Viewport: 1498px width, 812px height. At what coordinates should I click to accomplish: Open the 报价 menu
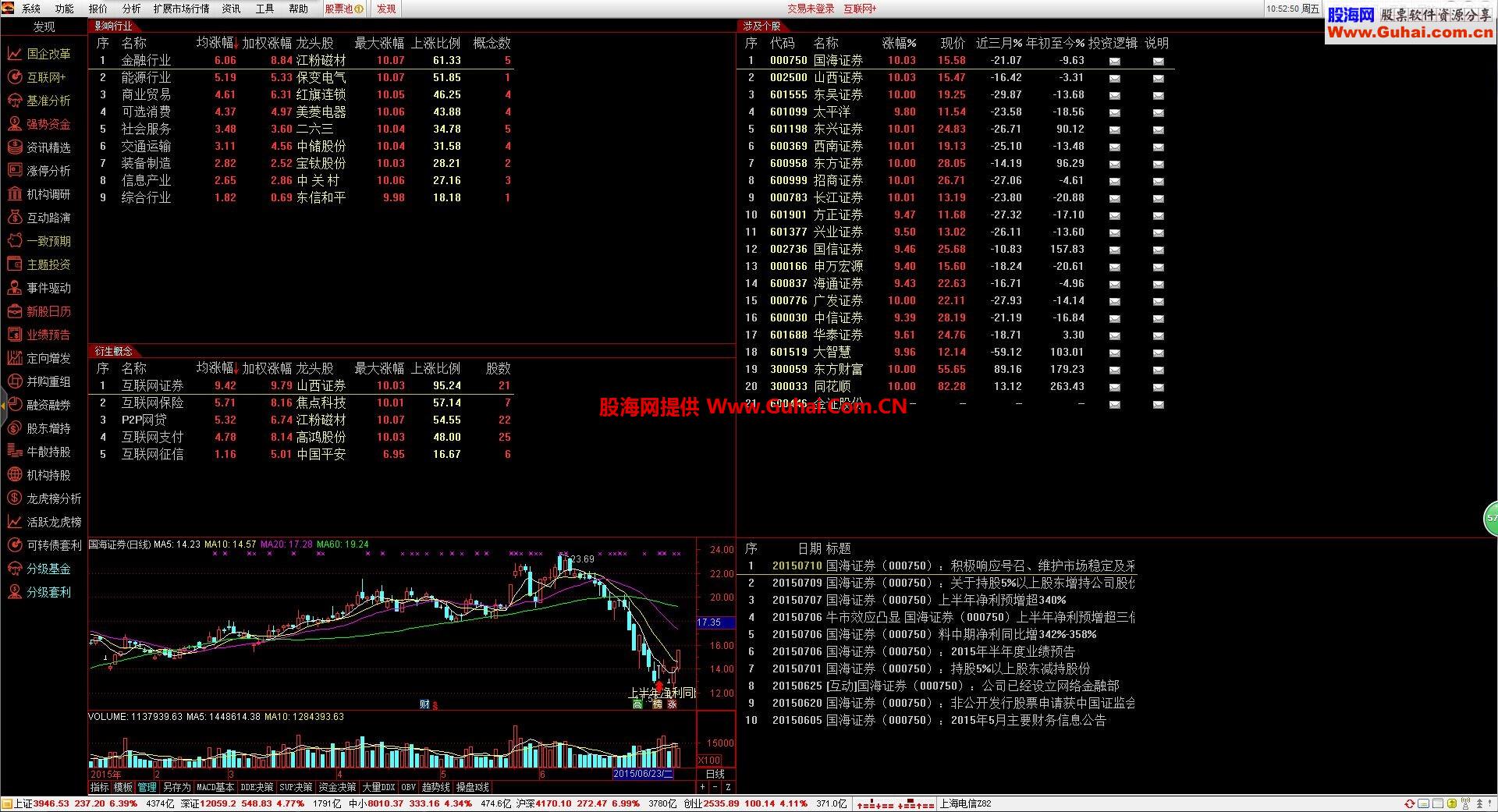(x=98, y=9)
